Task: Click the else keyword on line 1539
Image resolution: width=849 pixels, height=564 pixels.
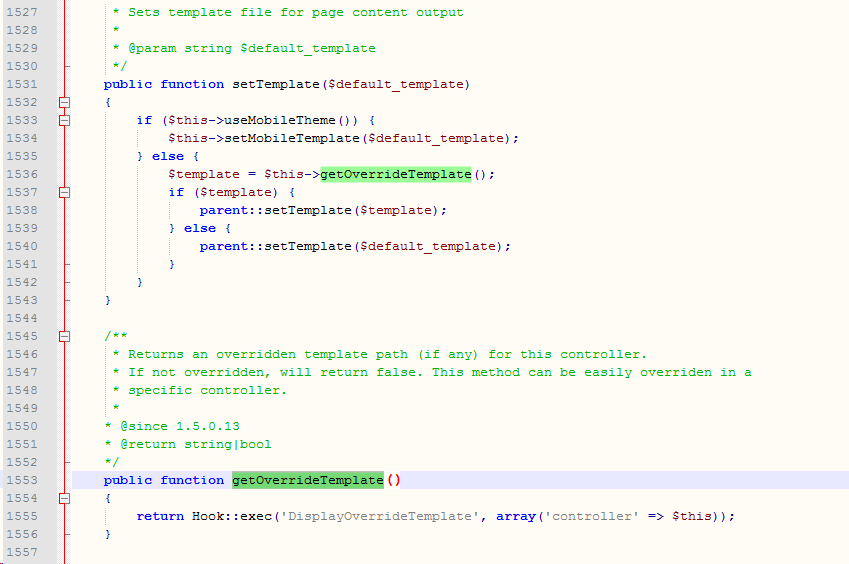Action: (x=200, y=228)
